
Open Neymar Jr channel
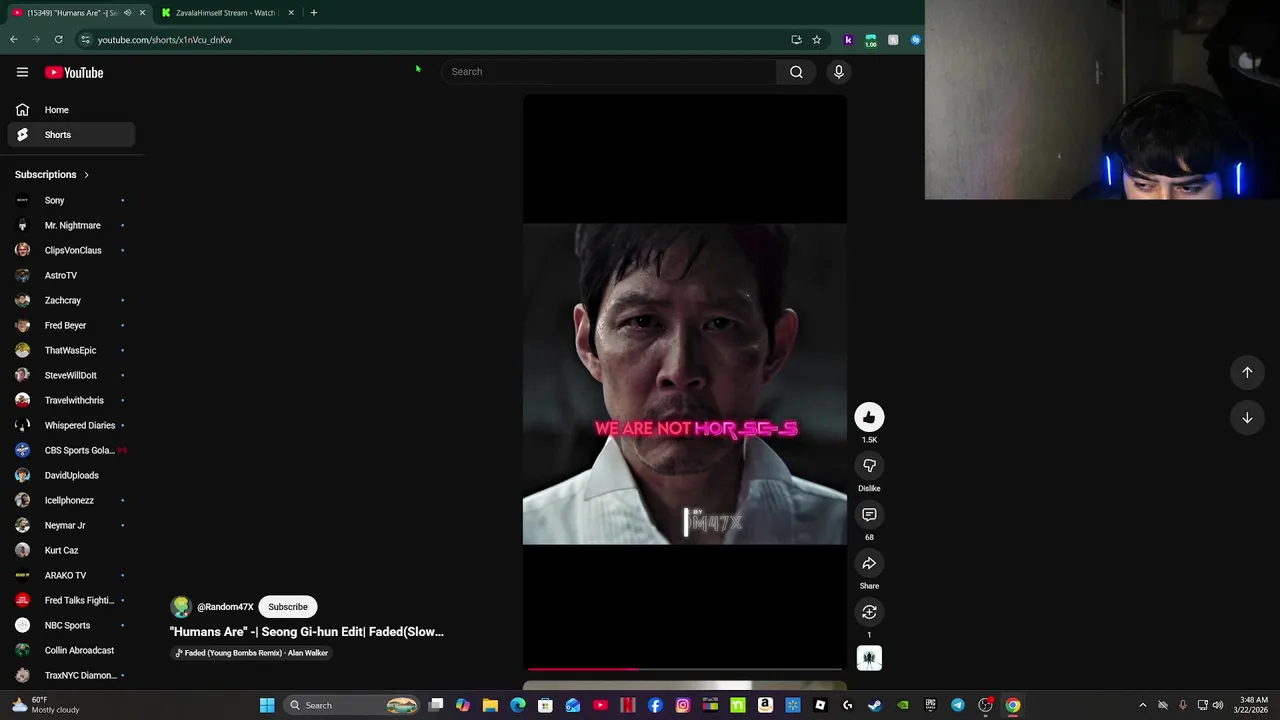pos(71,525)
